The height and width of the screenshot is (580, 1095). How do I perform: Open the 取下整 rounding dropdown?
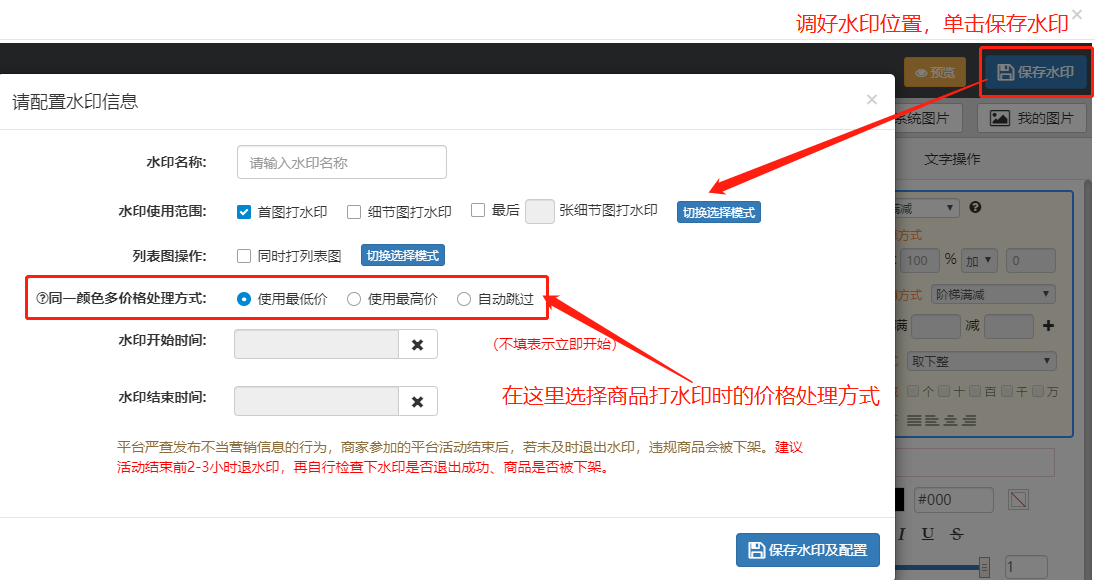click(980, 361)
